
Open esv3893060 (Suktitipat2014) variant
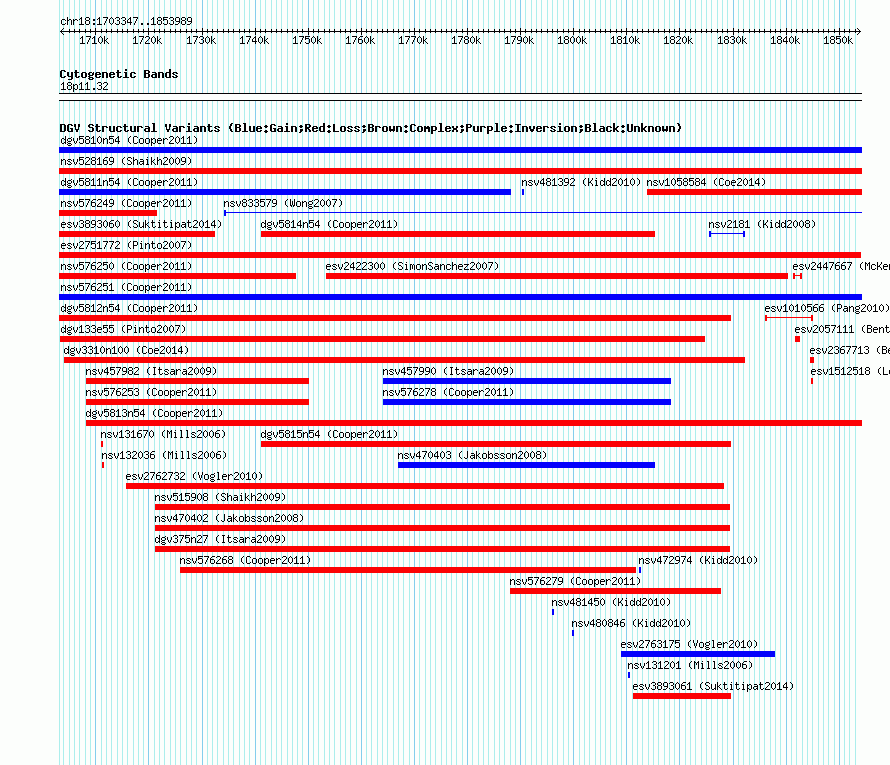[141, 224]
